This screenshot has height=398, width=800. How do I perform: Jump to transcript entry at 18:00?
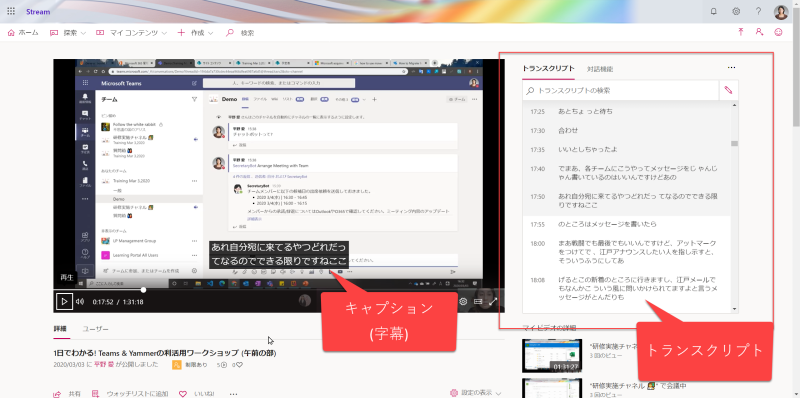(x=627, y=252)
